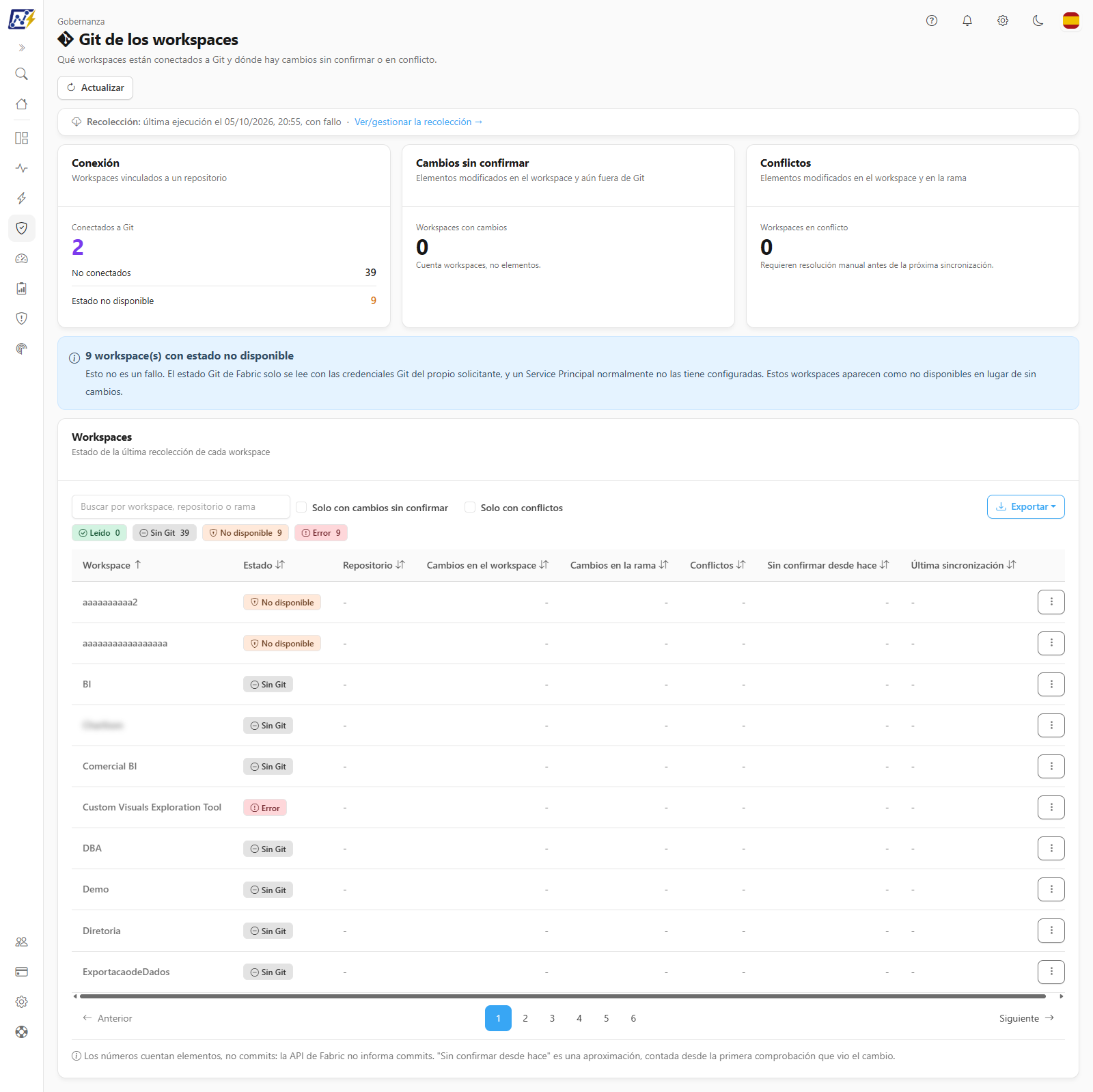Sort by the Workspace column header
Viewport: 1093px width, 1092px height.
(112, 565)
